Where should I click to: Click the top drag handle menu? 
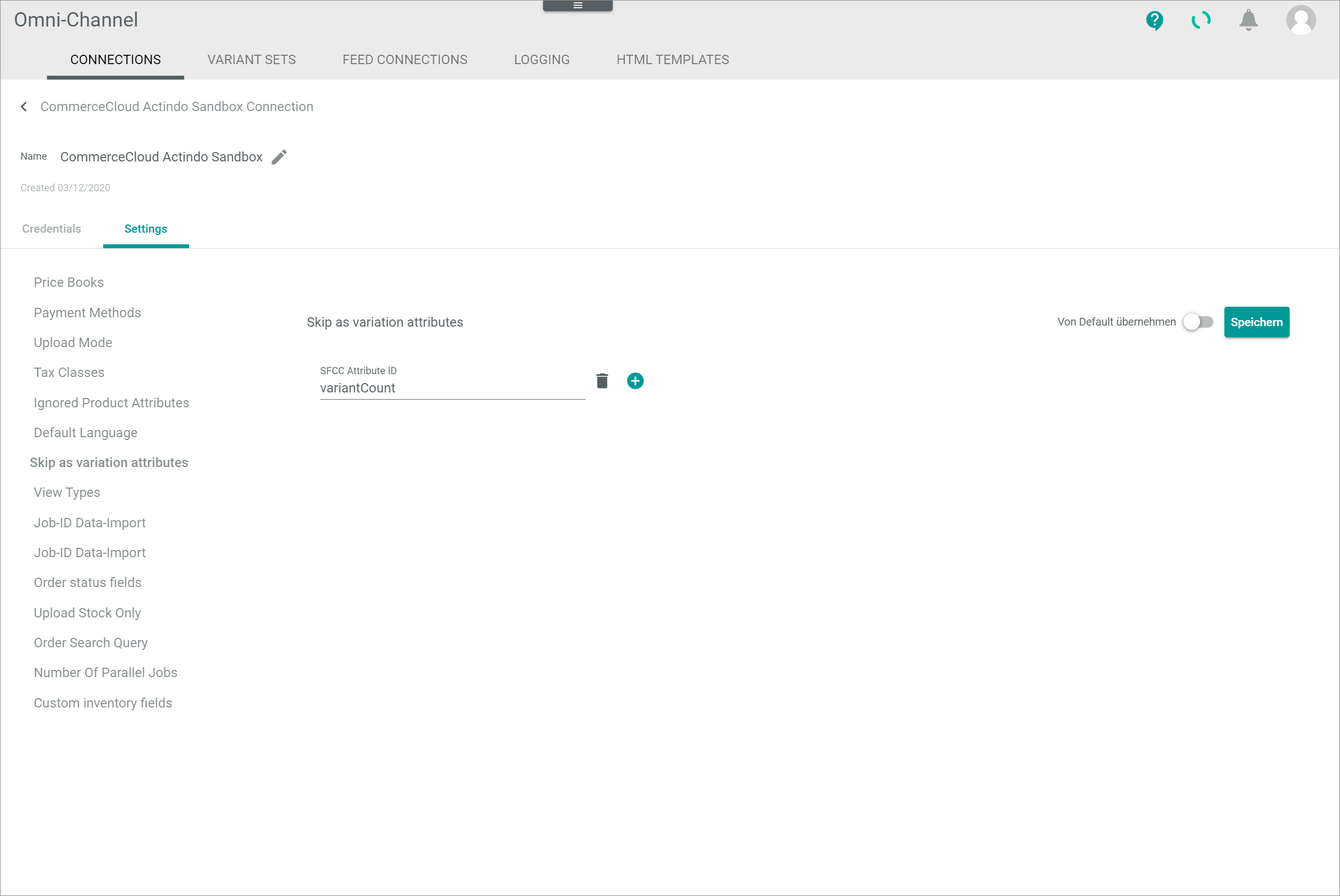pos(578,5)
